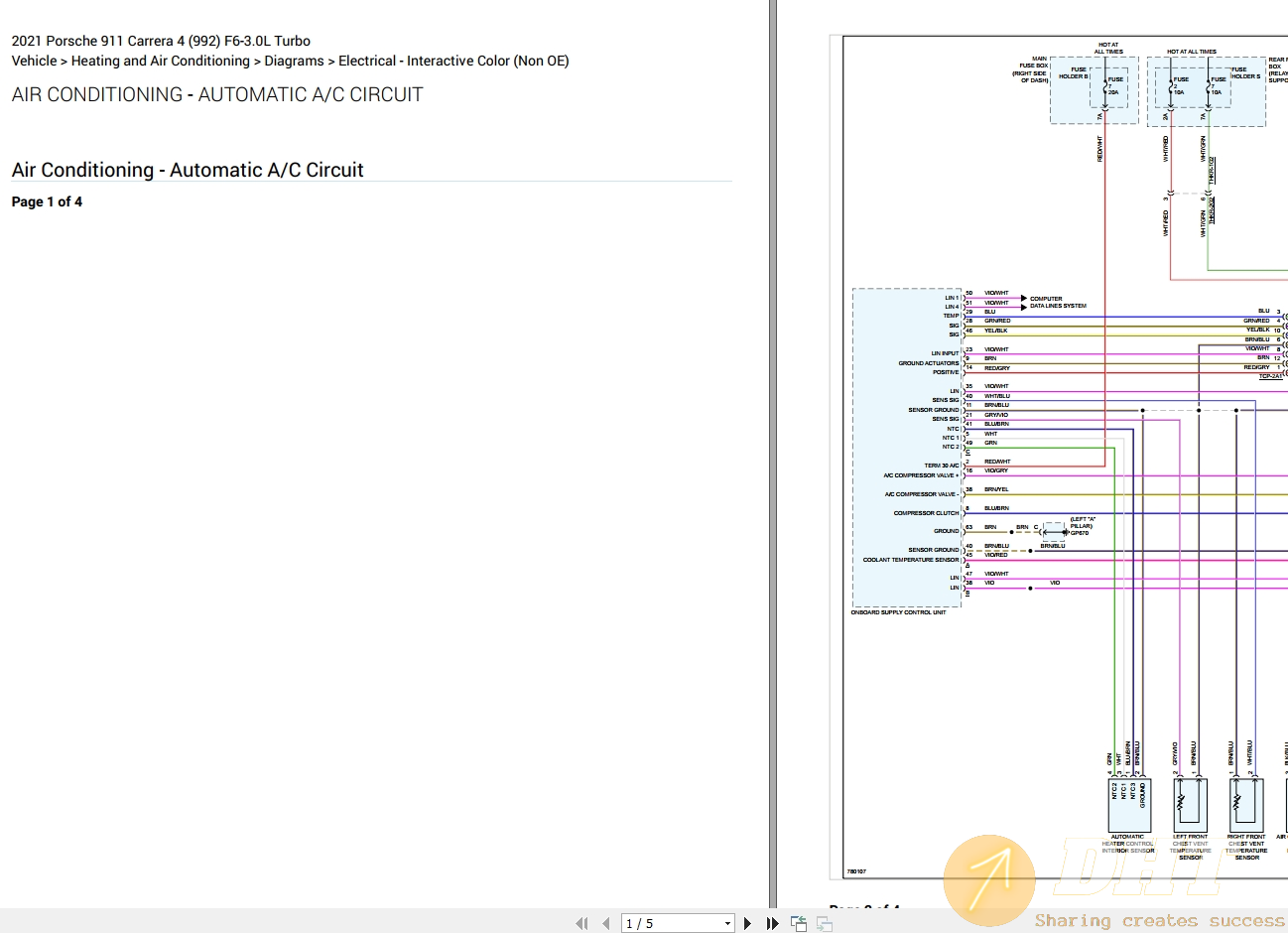The height and width of the screenshot is (933, 1288).
Task: Jump to the last page
Action: coord(772,923)
